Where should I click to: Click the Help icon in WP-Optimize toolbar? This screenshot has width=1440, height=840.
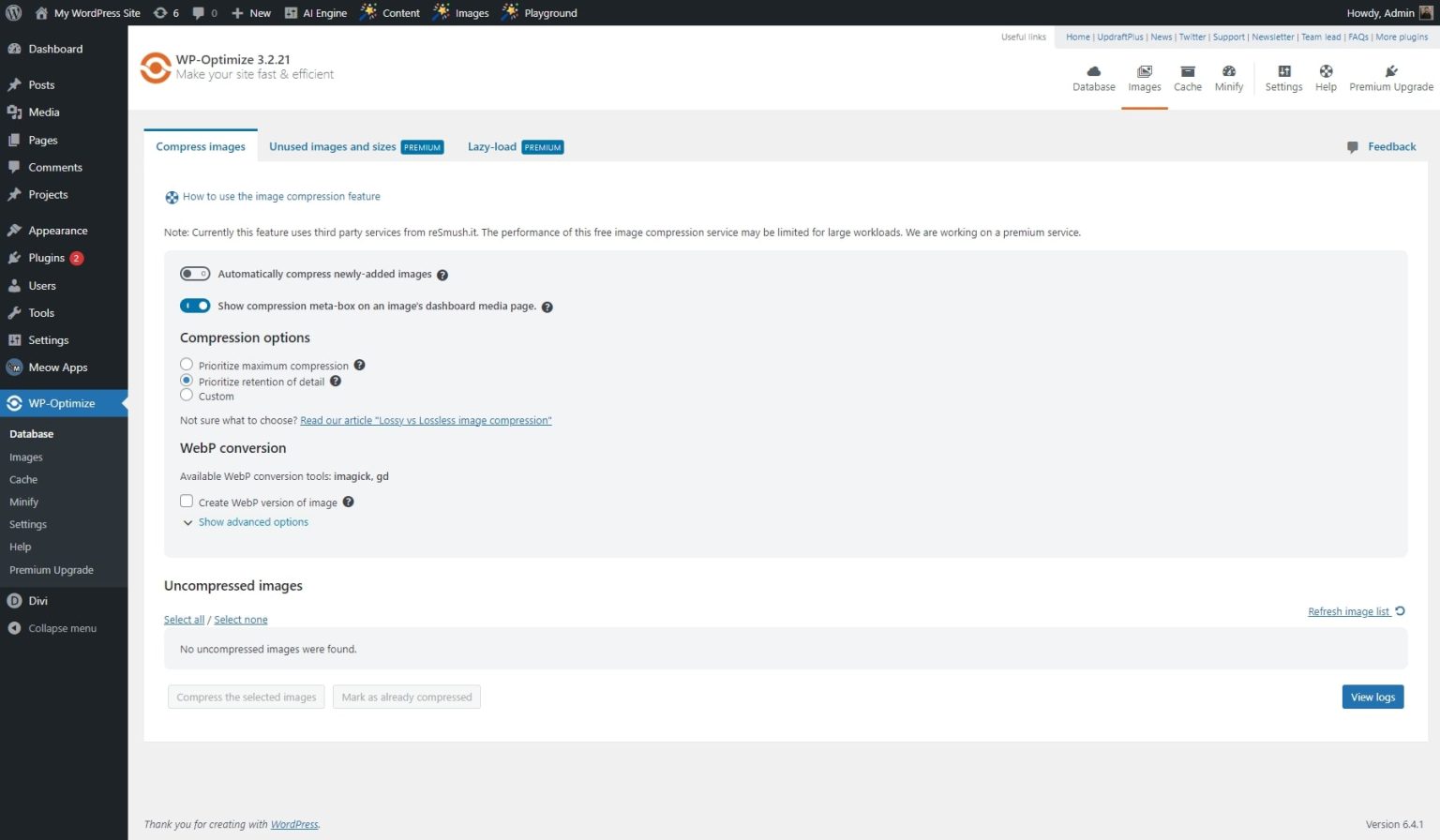[1326, 78]
